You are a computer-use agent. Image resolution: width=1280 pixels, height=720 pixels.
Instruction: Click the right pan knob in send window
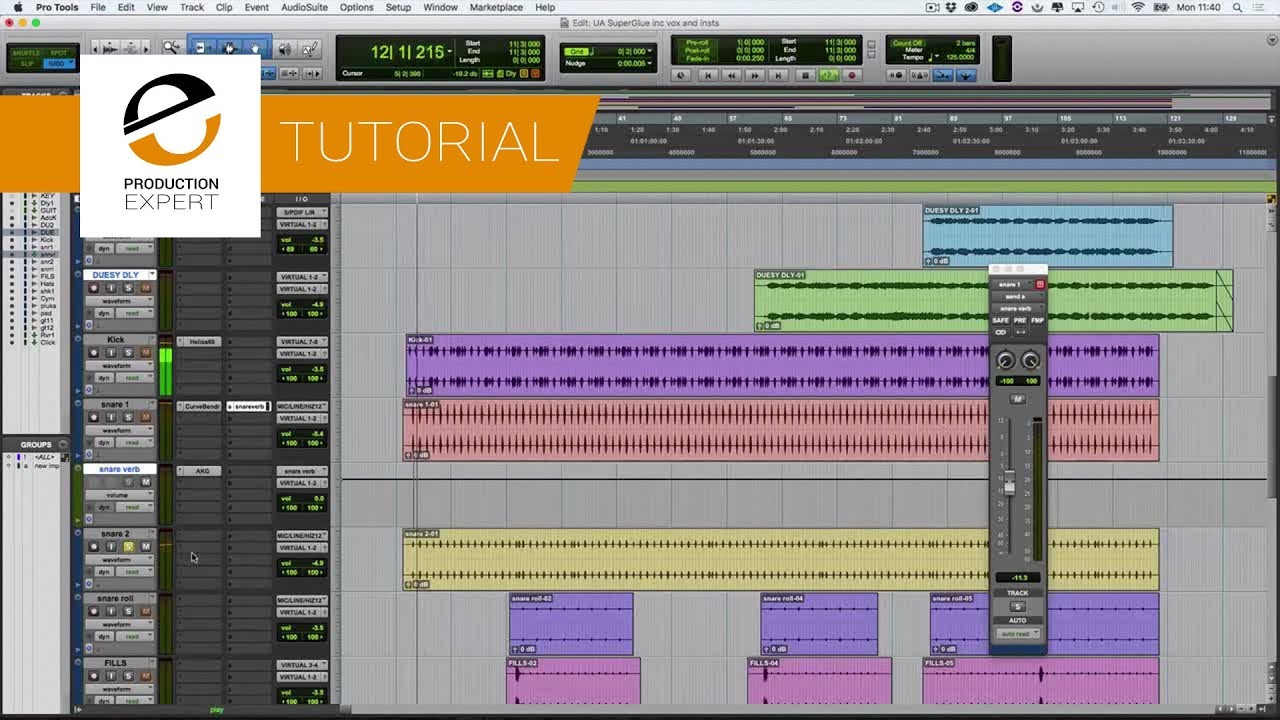pos(1031,361)
